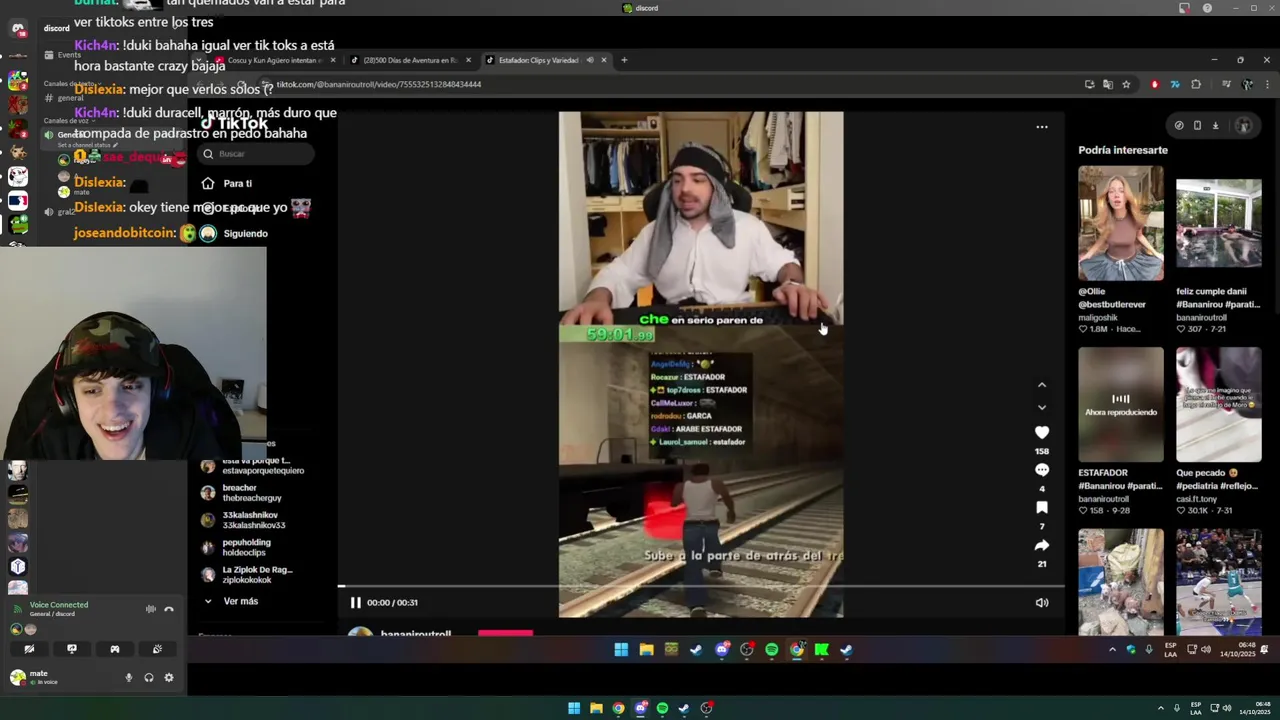Disconnect from Discord voice channel
The height and width of the screenshot is (720, 1280).
click(x=169, y=609)
